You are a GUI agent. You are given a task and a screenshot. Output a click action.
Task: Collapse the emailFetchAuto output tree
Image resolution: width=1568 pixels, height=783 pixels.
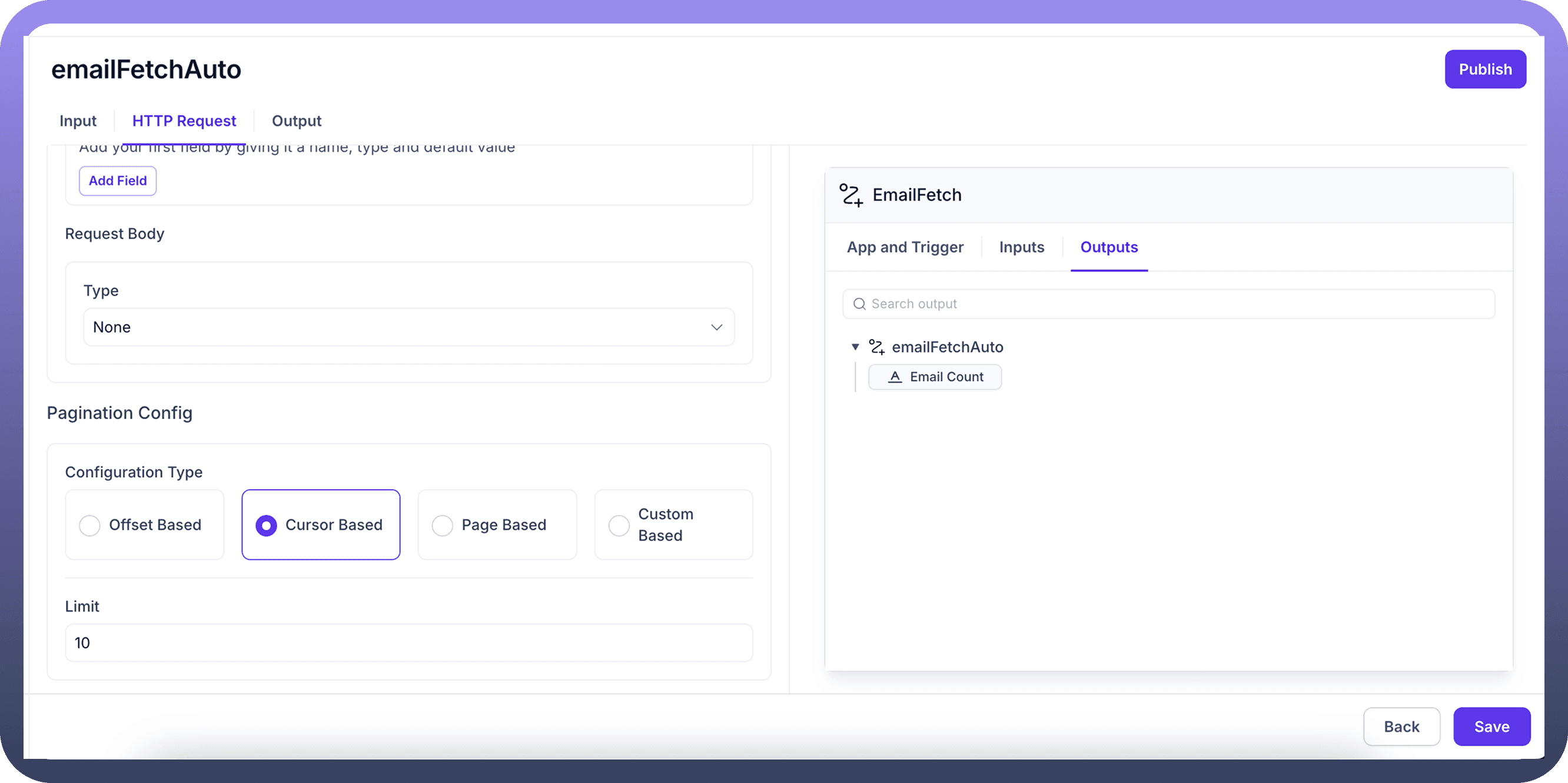pos(855,347)
